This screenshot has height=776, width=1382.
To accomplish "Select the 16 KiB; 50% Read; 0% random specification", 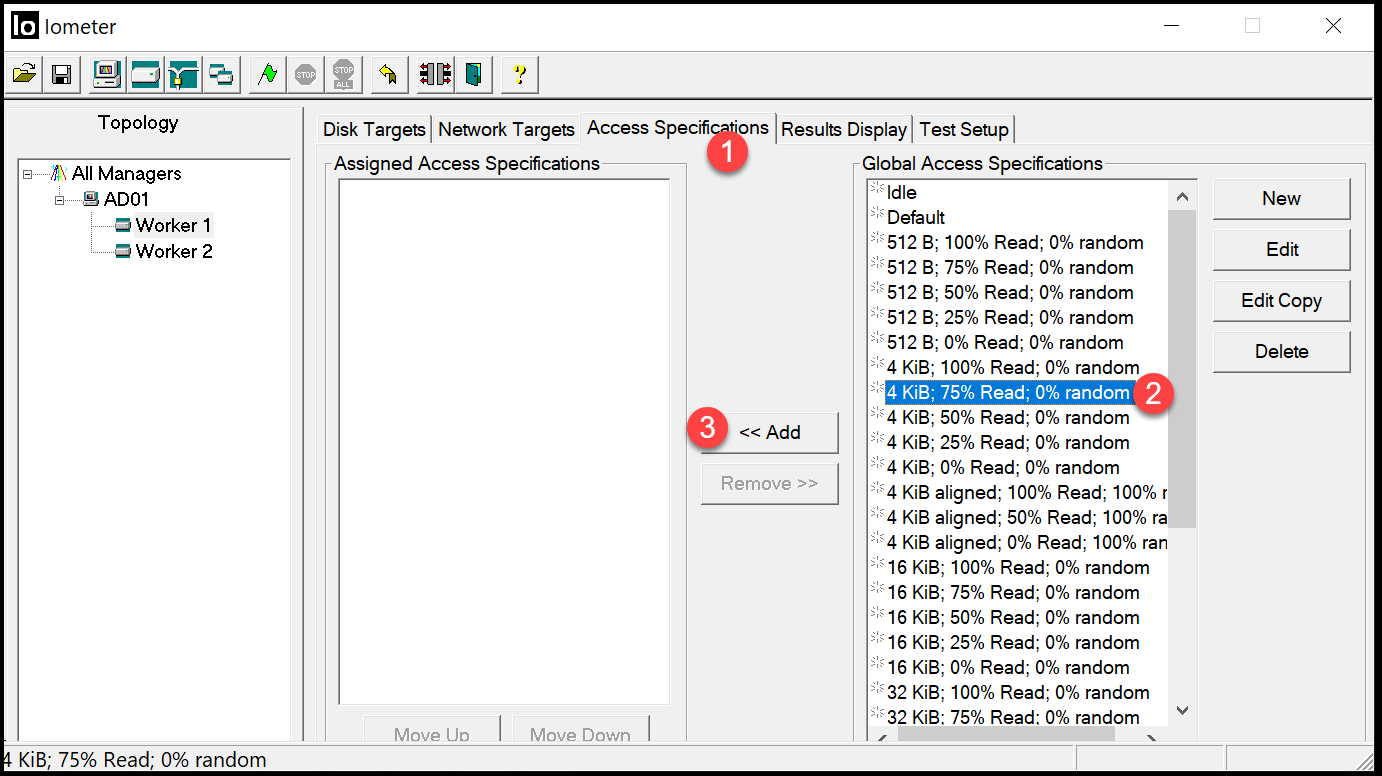I will [x=1012, y=618].
